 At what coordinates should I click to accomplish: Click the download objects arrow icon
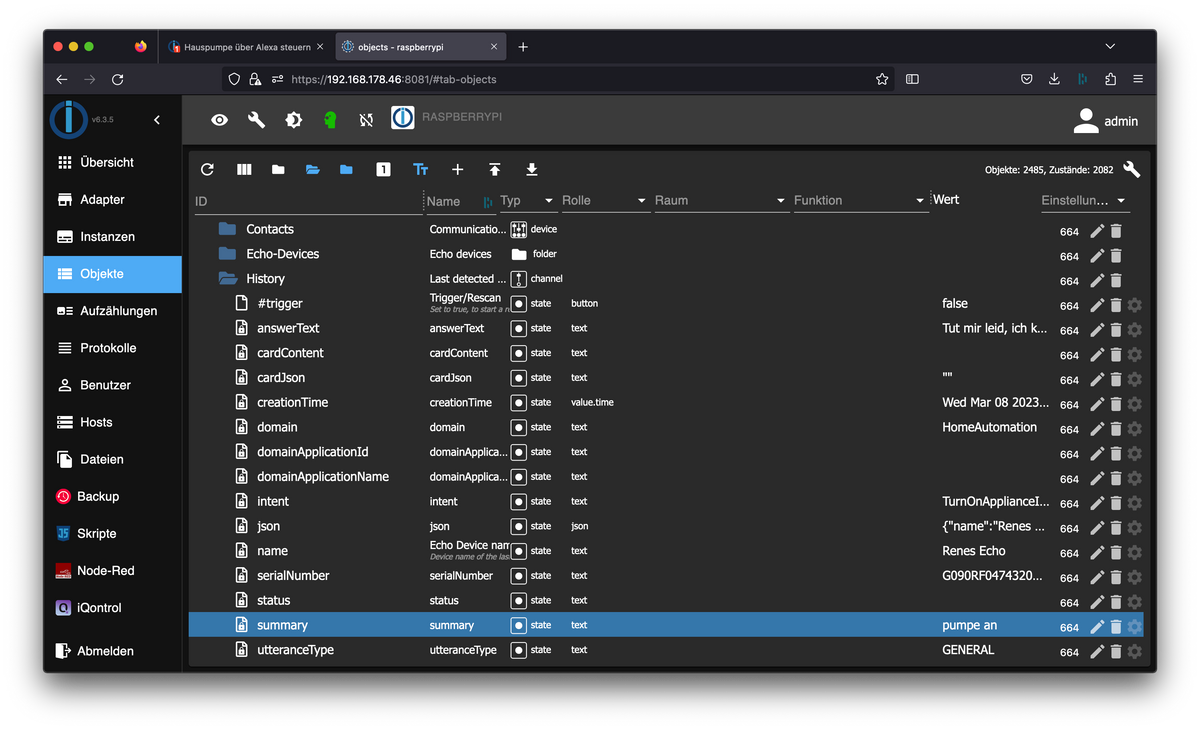[x=532, y=170]
